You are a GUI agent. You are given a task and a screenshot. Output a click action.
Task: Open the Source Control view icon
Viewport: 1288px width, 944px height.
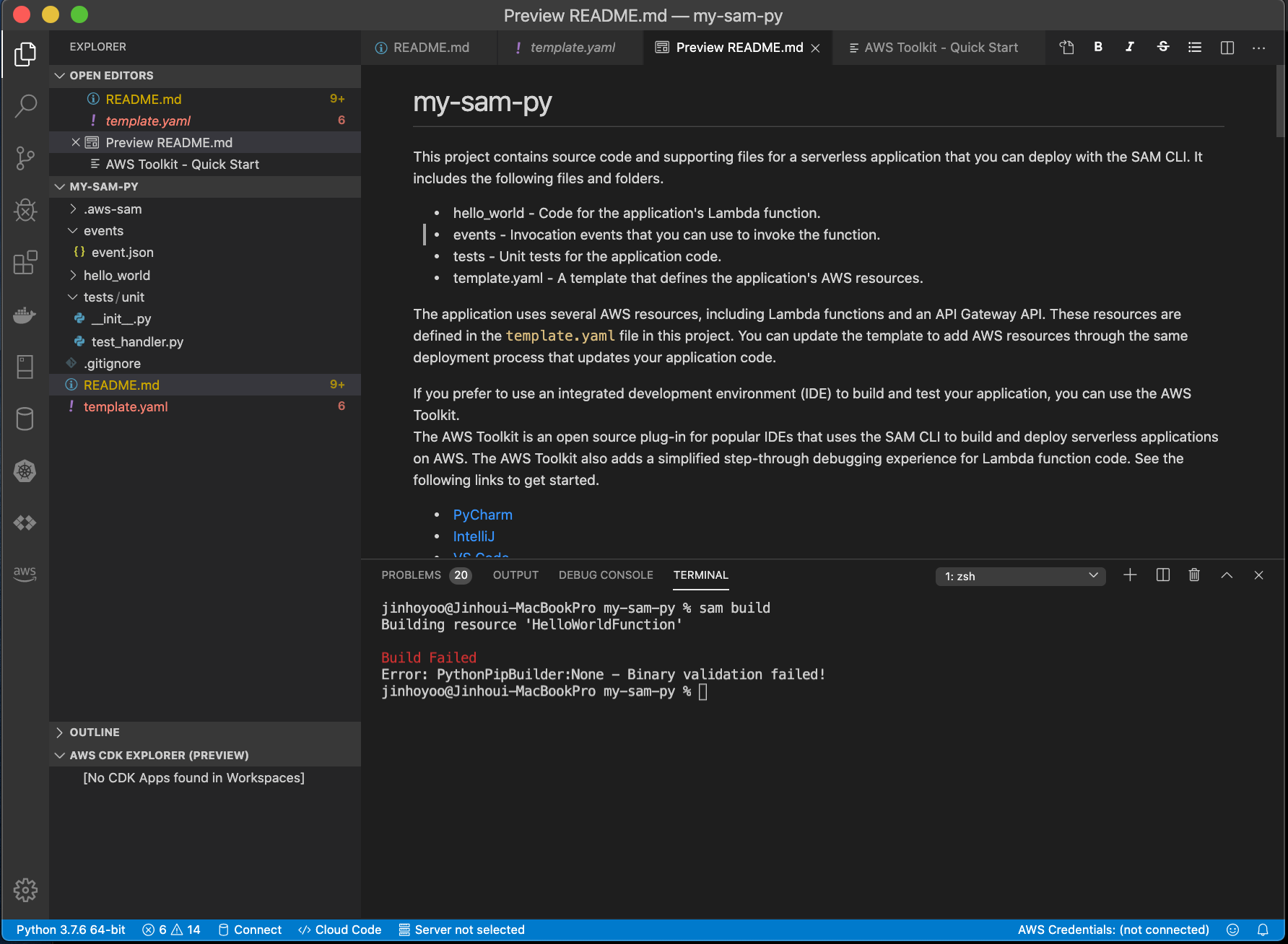25,158
